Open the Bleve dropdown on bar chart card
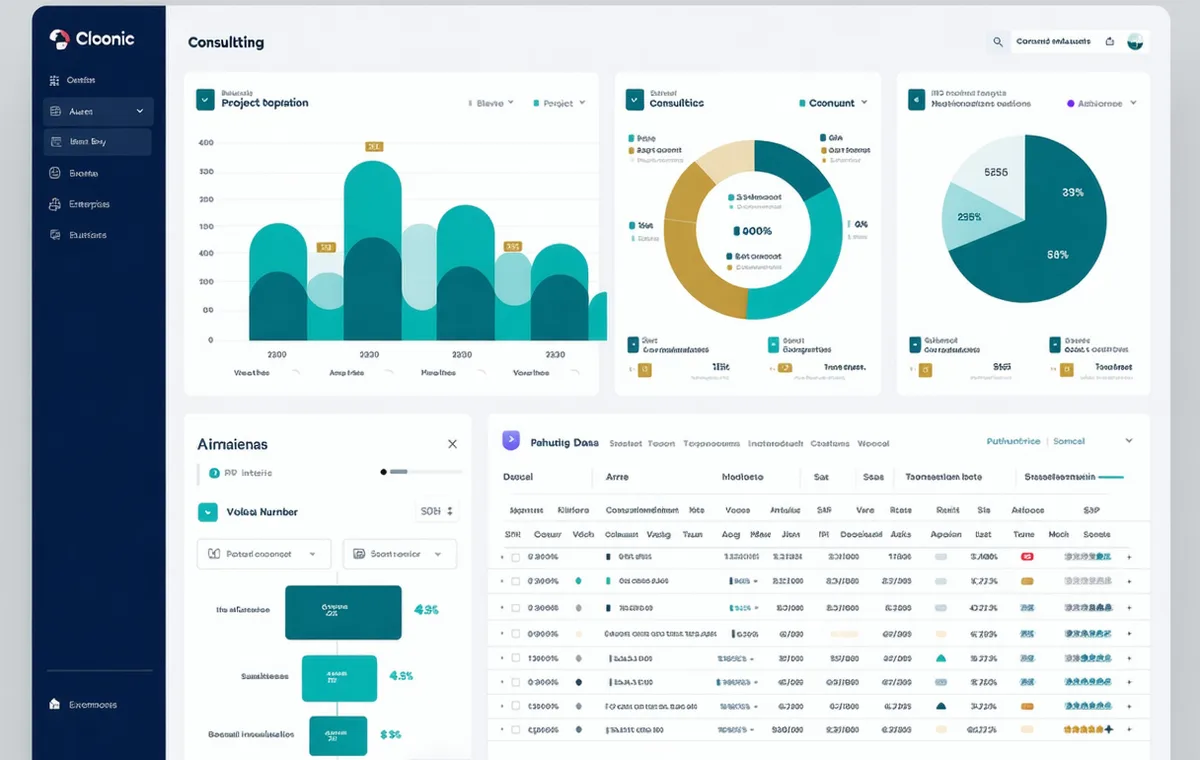 [x=491, y=103]
